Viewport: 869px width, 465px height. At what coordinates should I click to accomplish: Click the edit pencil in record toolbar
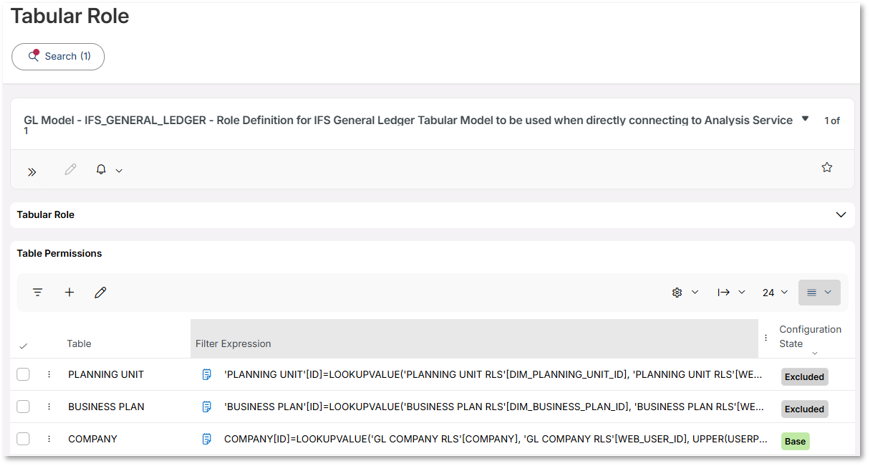point(70,169)
